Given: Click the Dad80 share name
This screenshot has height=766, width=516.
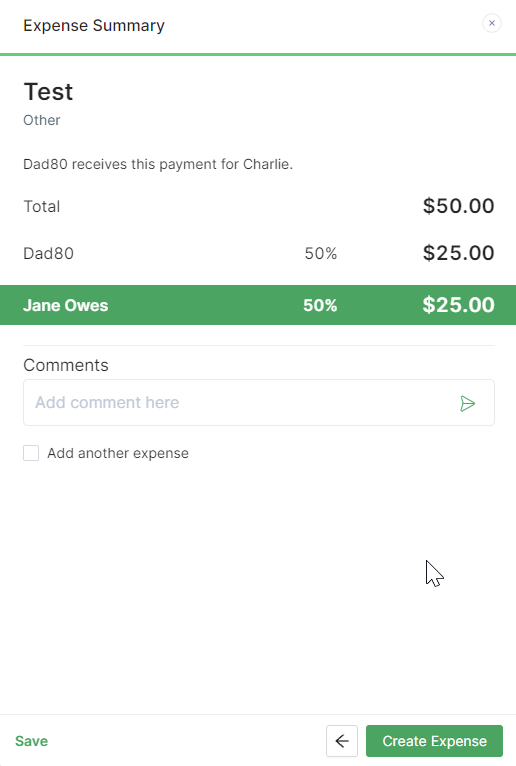Looking at the screenshot, I should [x=48, y=254].
